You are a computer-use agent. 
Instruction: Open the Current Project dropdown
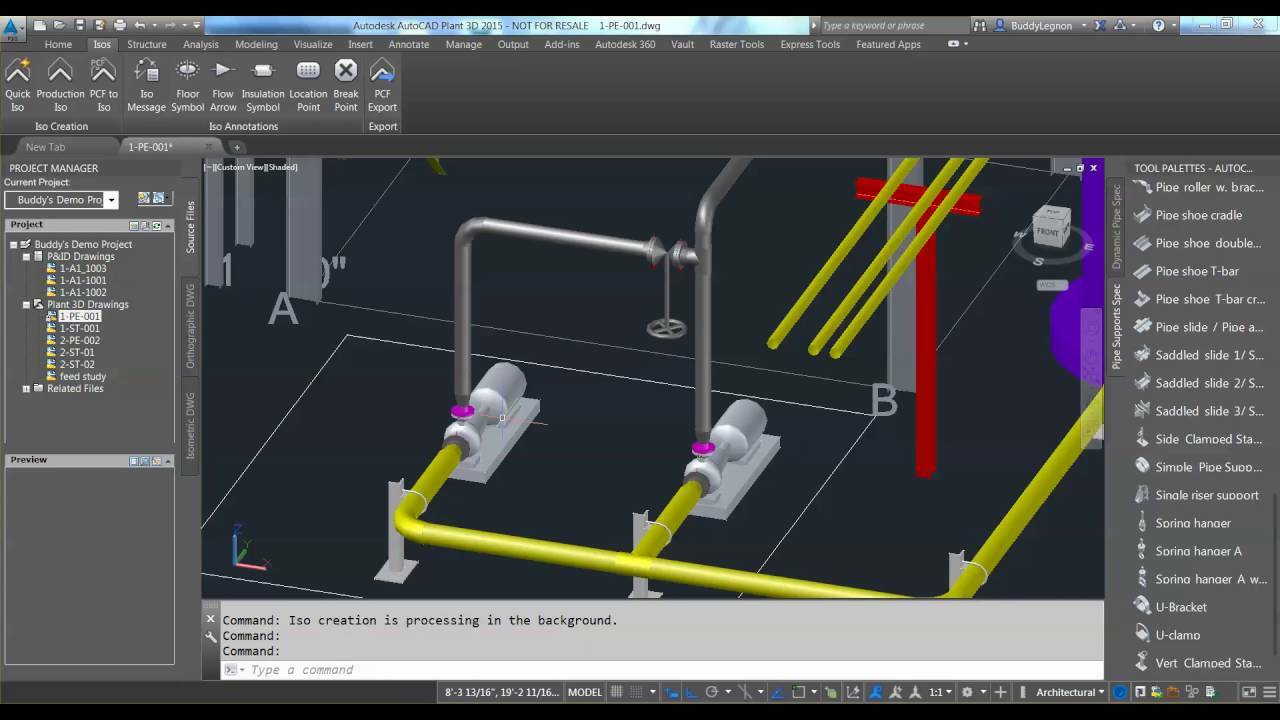(111, 199)
